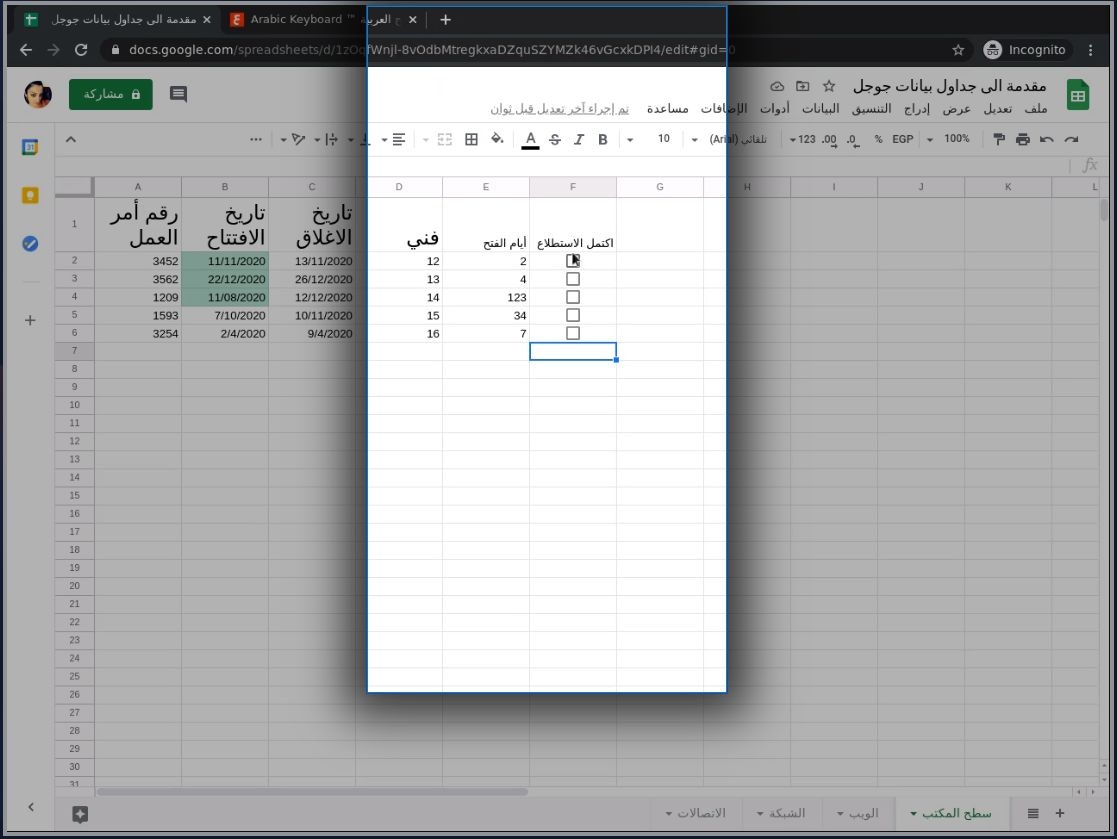Open Google Keep in the side panel
The height and width of the screenshot is (839, 1117).
pyautogui.click(x=30, y=195)
